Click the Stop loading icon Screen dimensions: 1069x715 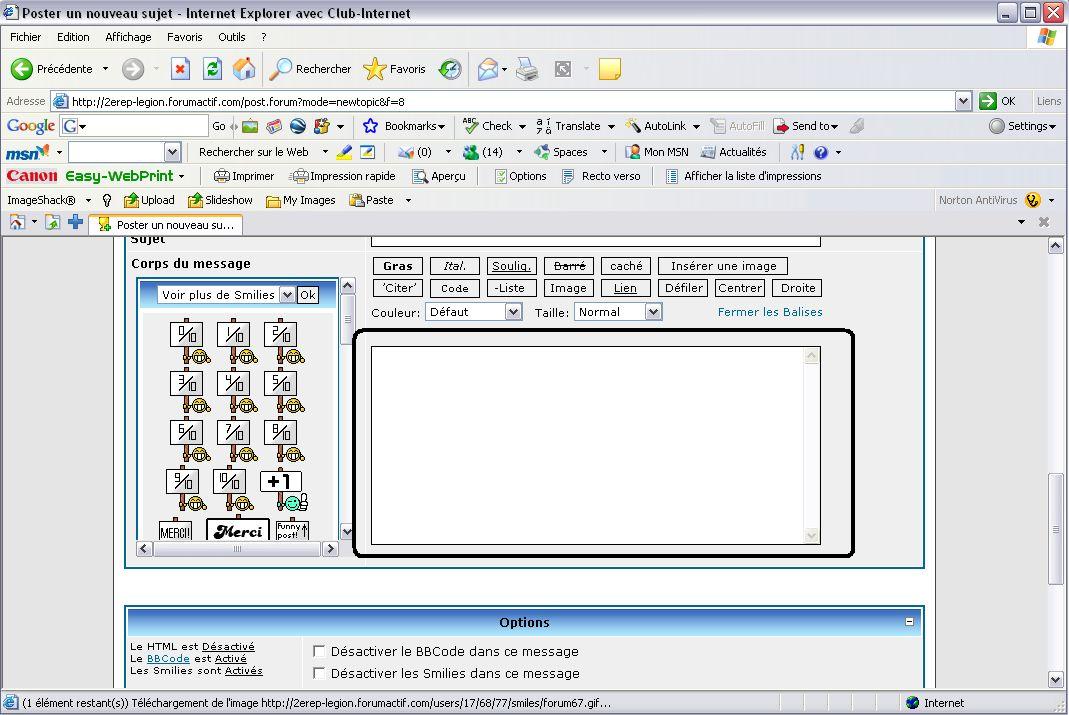[180, 69]
